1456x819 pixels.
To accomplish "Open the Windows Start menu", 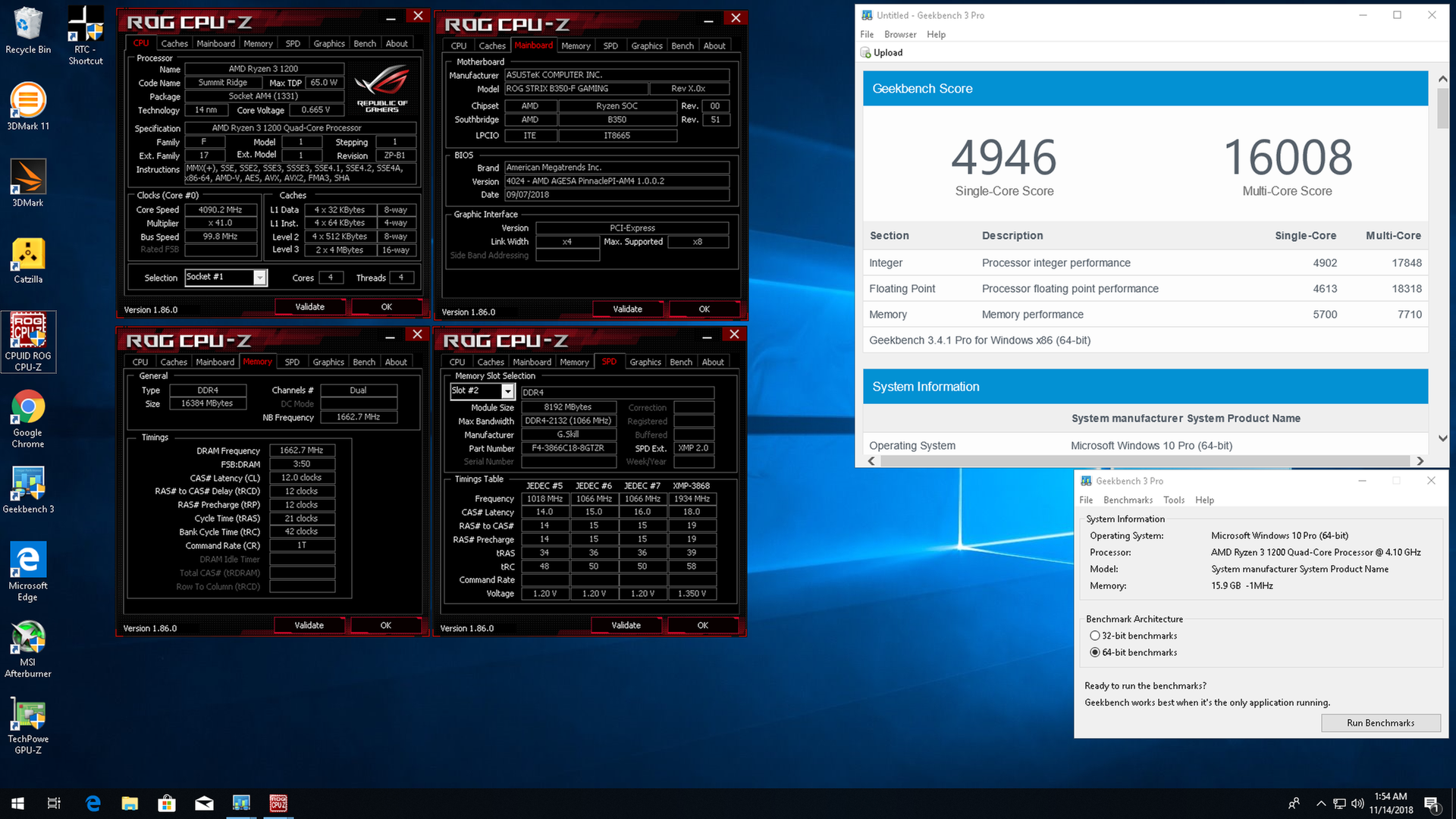I will pyautogui.click(x=17, y=803).
